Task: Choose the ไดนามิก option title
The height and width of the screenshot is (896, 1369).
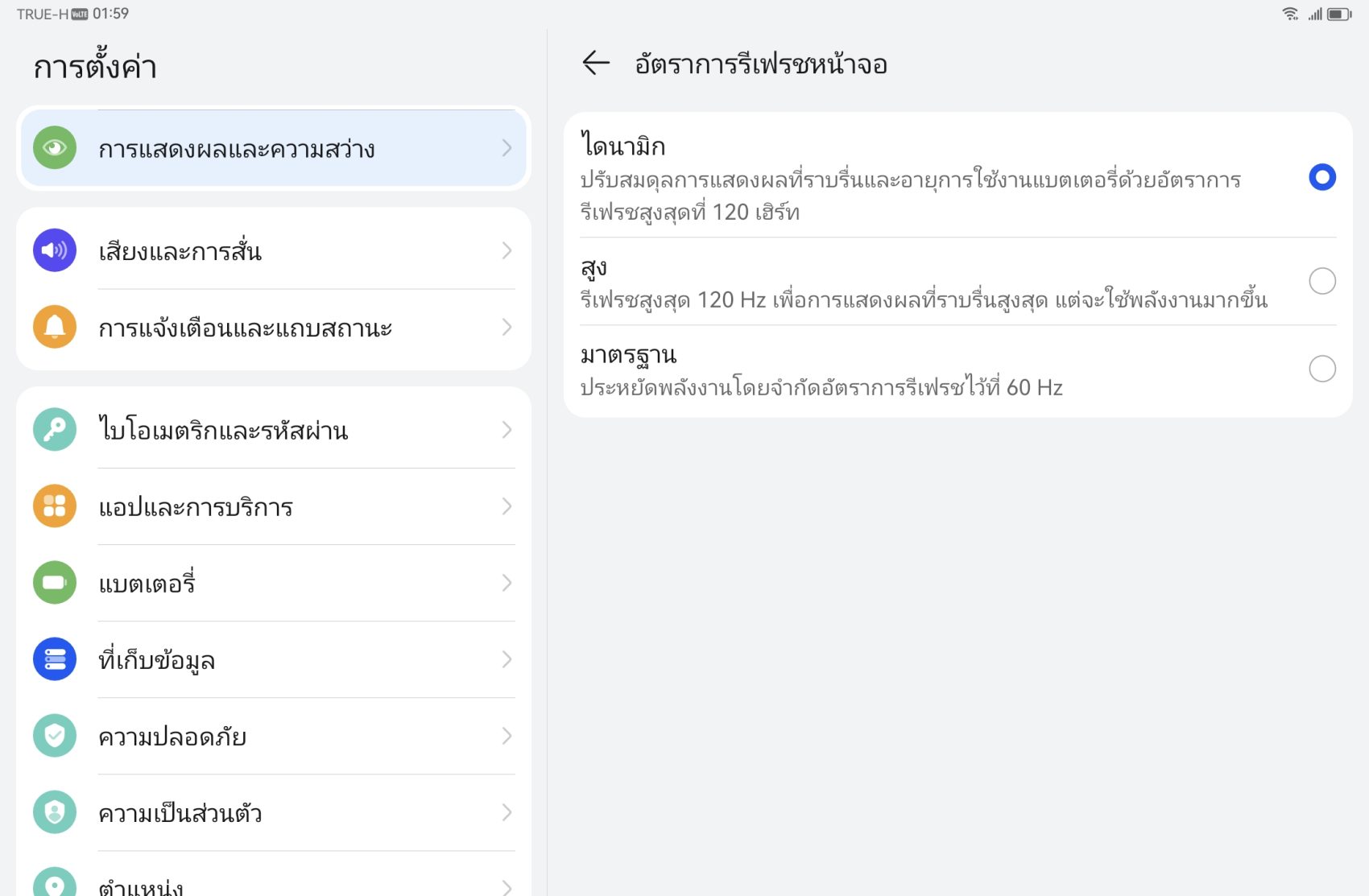Action: click(x=622, y=146)
